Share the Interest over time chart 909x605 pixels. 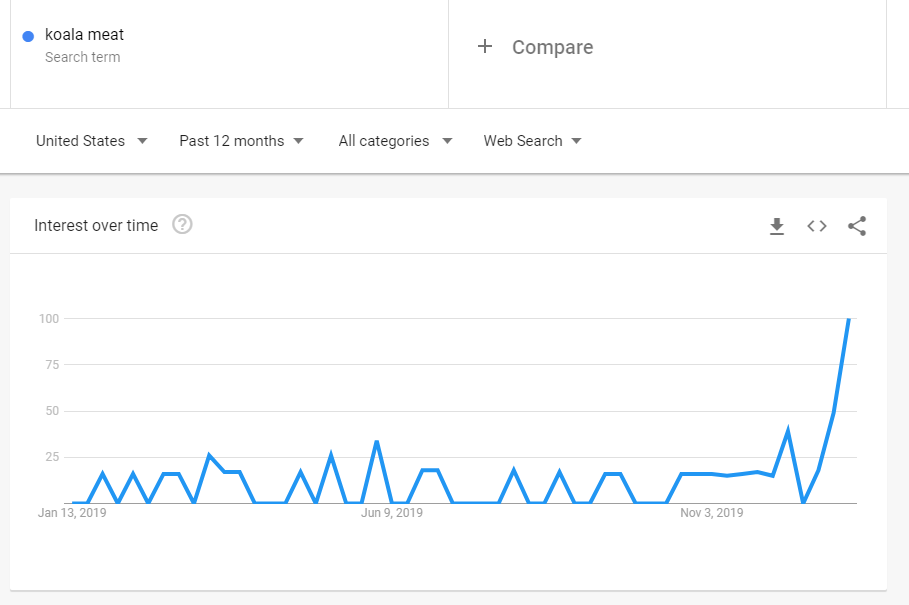pos(857,226)
